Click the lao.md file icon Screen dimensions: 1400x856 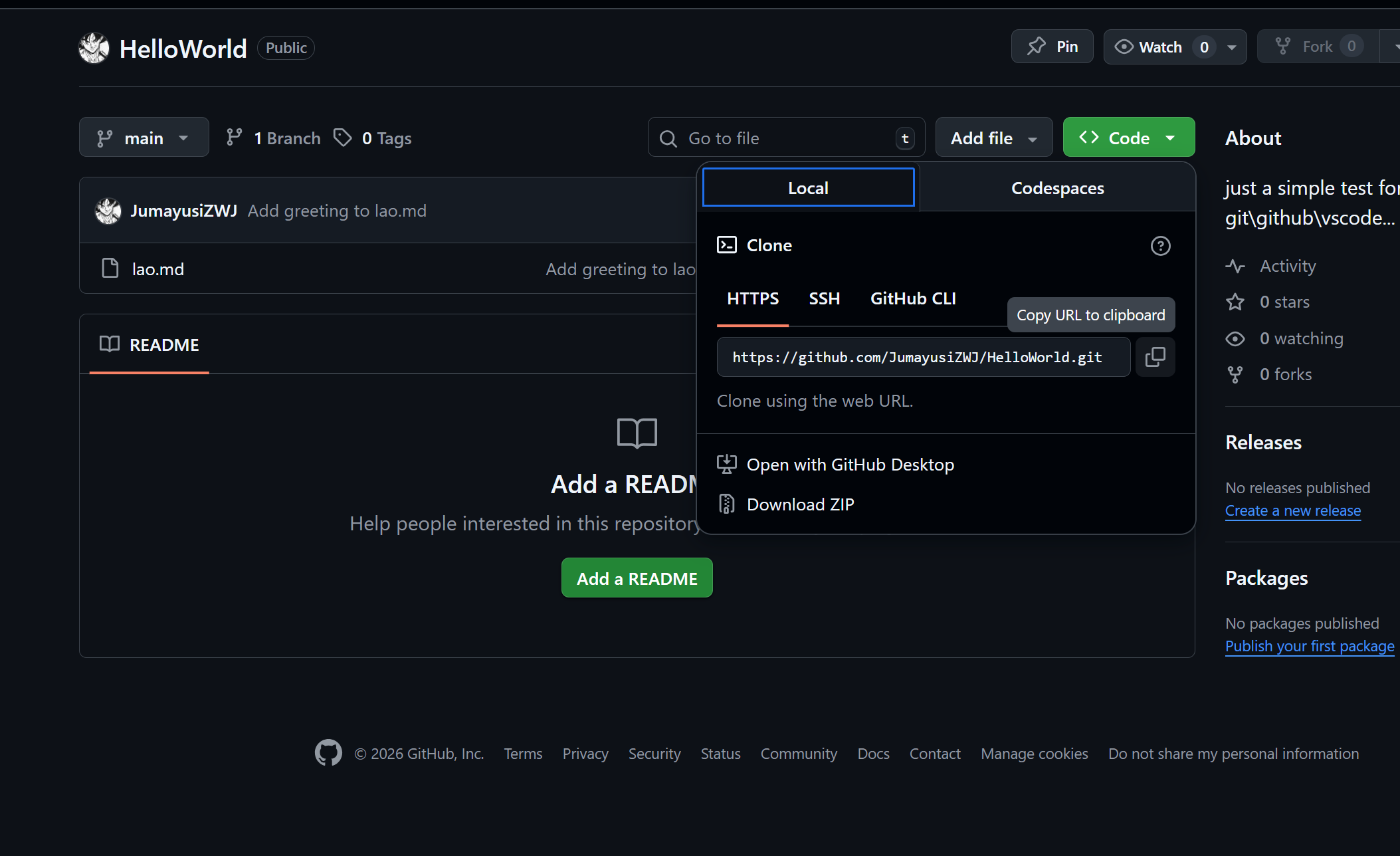coord(110,268)
